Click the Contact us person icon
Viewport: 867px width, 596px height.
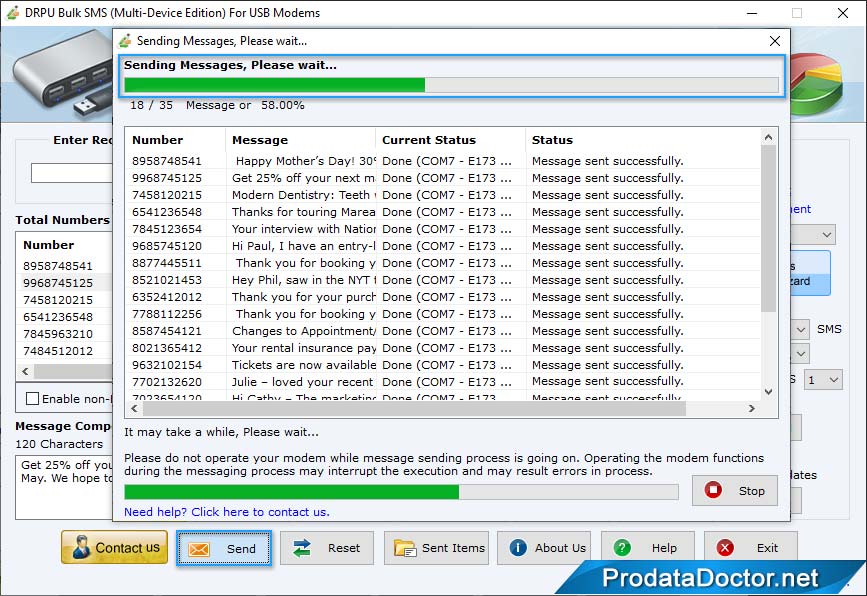click(x=81, y=547)
